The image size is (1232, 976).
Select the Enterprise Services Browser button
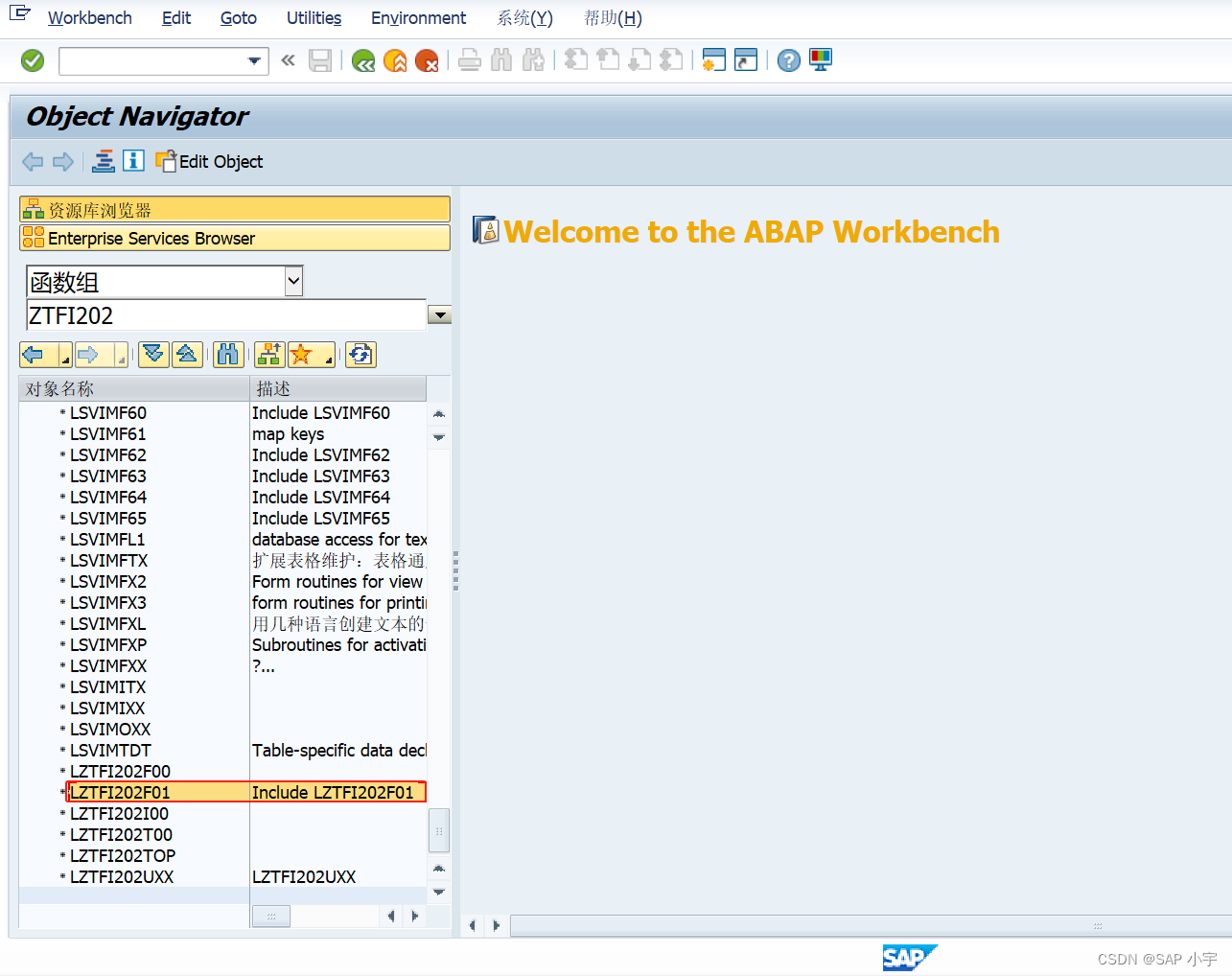[235, 238]
